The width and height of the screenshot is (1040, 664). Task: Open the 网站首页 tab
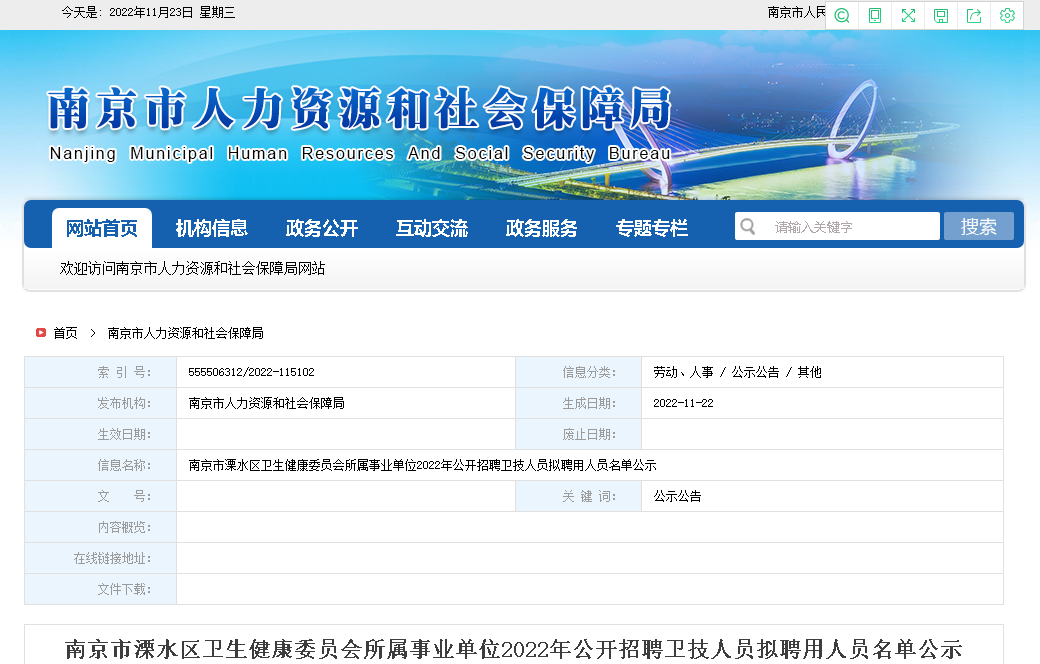101,228
